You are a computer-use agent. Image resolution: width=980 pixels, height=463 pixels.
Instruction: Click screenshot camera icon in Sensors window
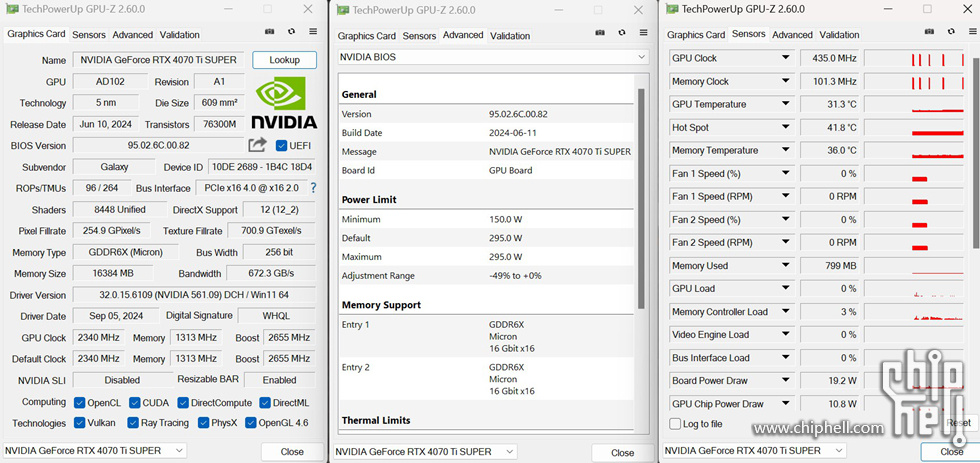pyautogui.click(x=929, y=31)
